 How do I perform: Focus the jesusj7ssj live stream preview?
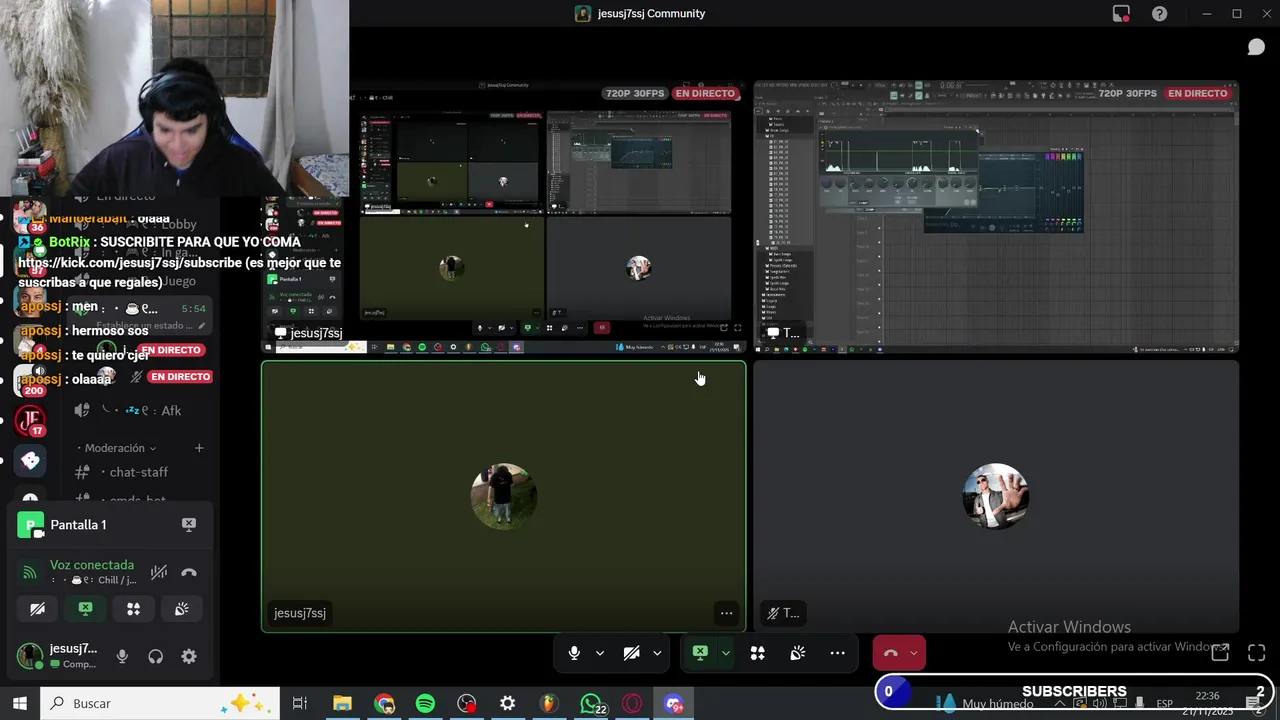503,217
